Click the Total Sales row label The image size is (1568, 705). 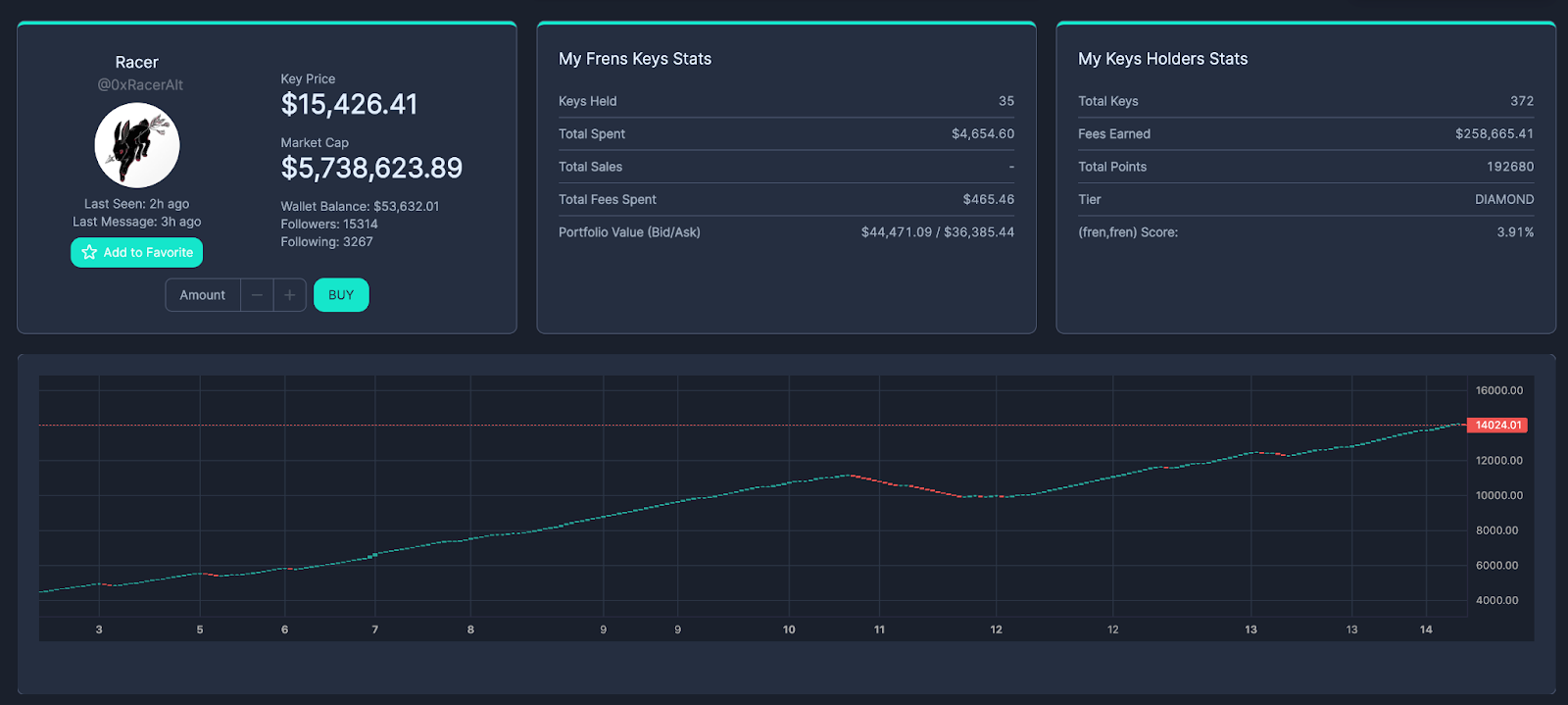coord(590,167)
